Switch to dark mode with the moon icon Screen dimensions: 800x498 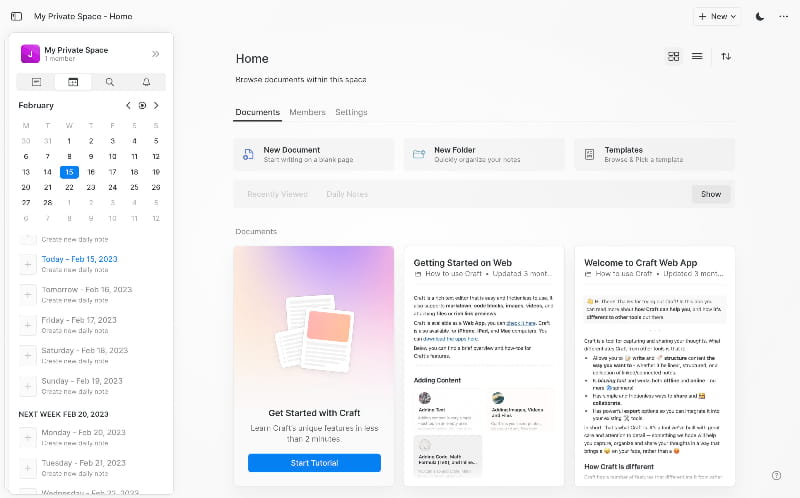pos(760,16)
